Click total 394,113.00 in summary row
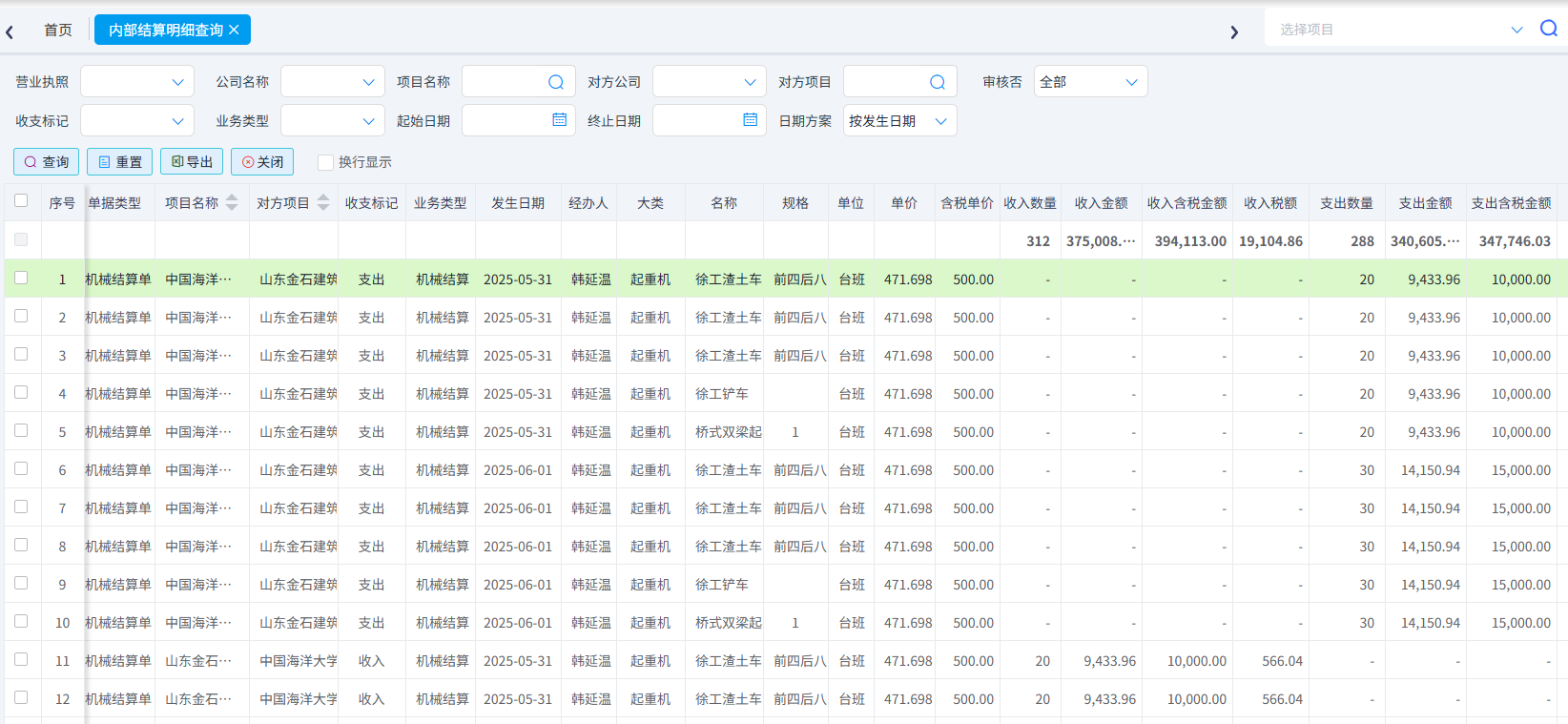This screenshot has height=724, width=1568. click(1190, 241)
